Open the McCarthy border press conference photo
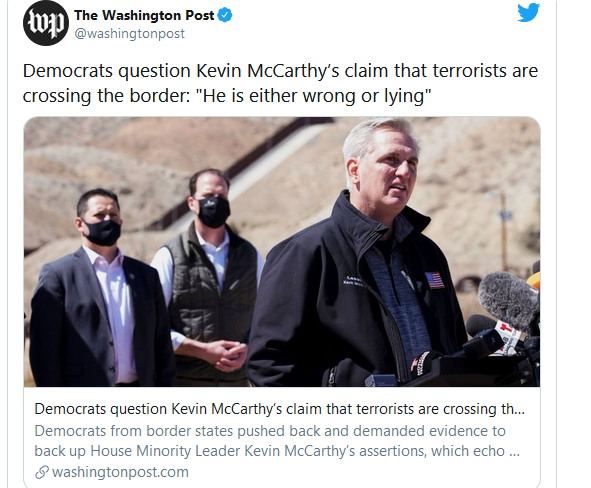 [x=282, y=252]
